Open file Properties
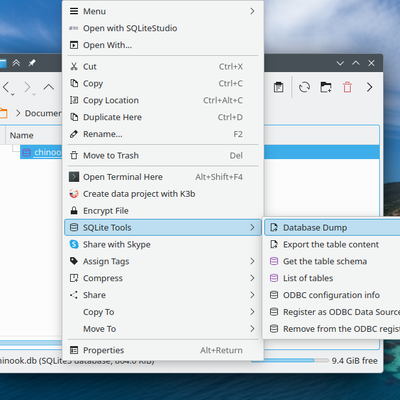 tap(162, 350)
